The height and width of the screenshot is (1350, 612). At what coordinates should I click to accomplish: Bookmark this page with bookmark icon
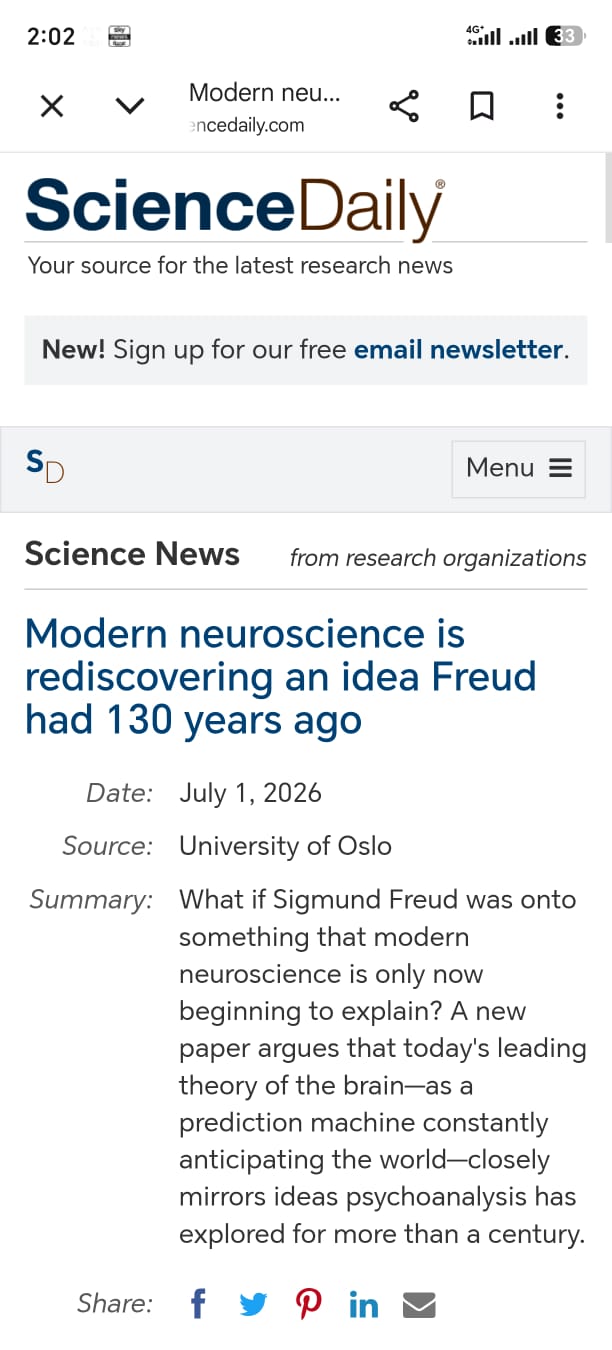point(482,106)
